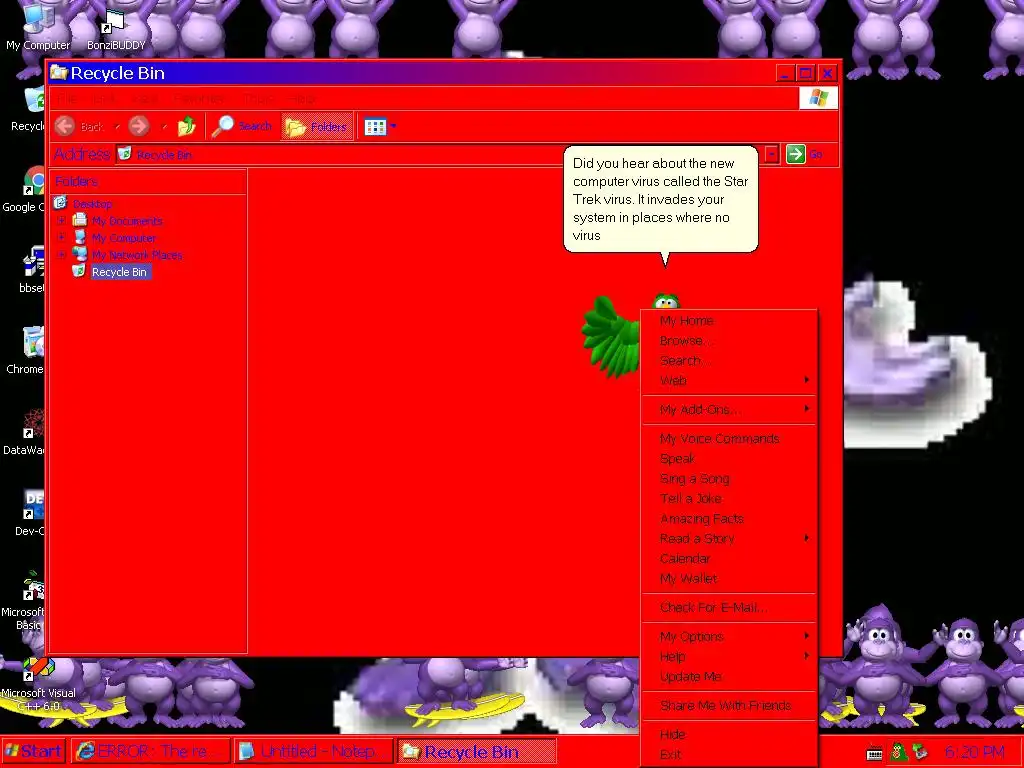Choose Browse... from Bonzi menu

click(x=729, y=341)
